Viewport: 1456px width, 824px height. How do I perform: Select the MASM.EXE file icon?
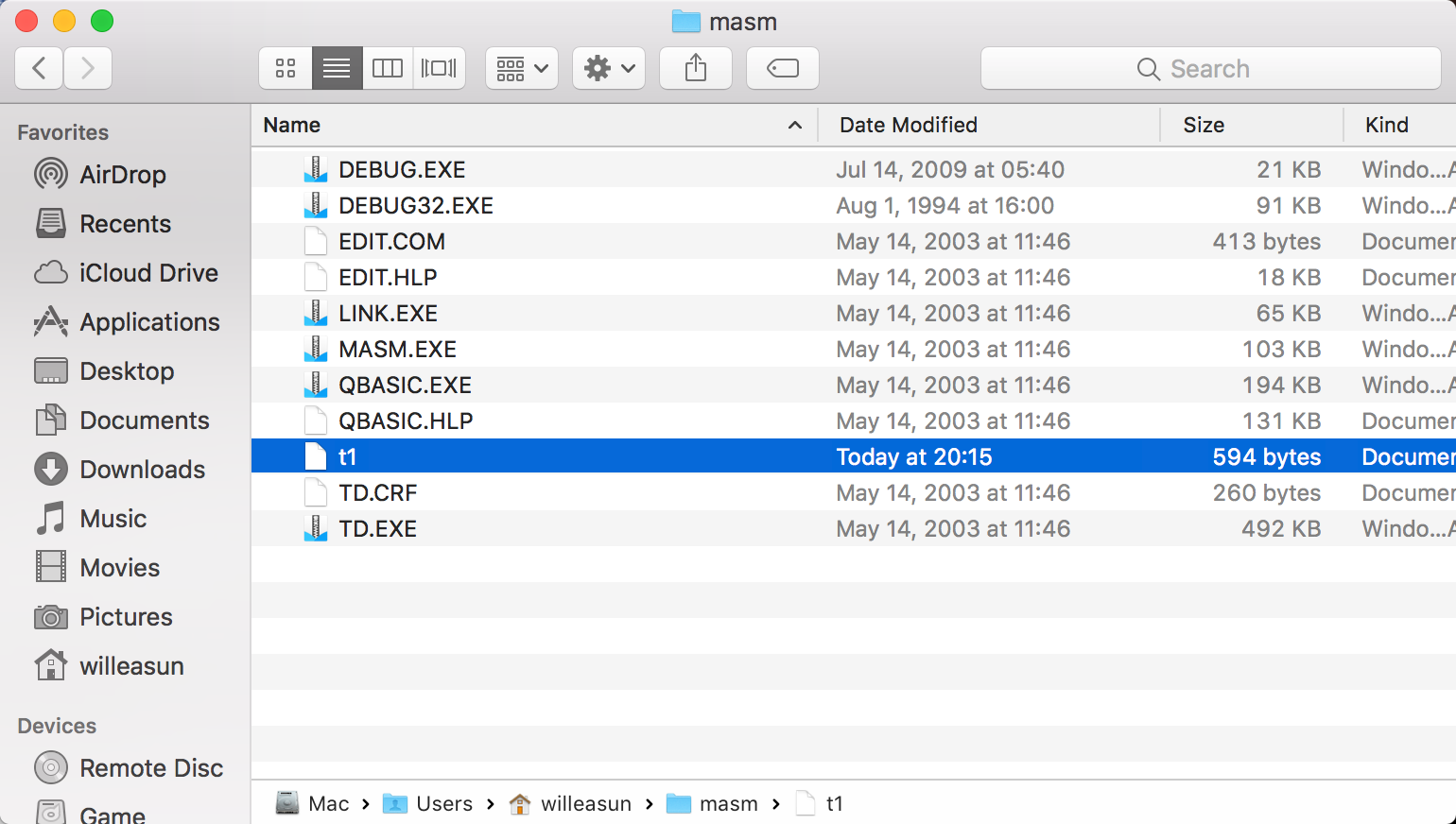tap(316, 349)
